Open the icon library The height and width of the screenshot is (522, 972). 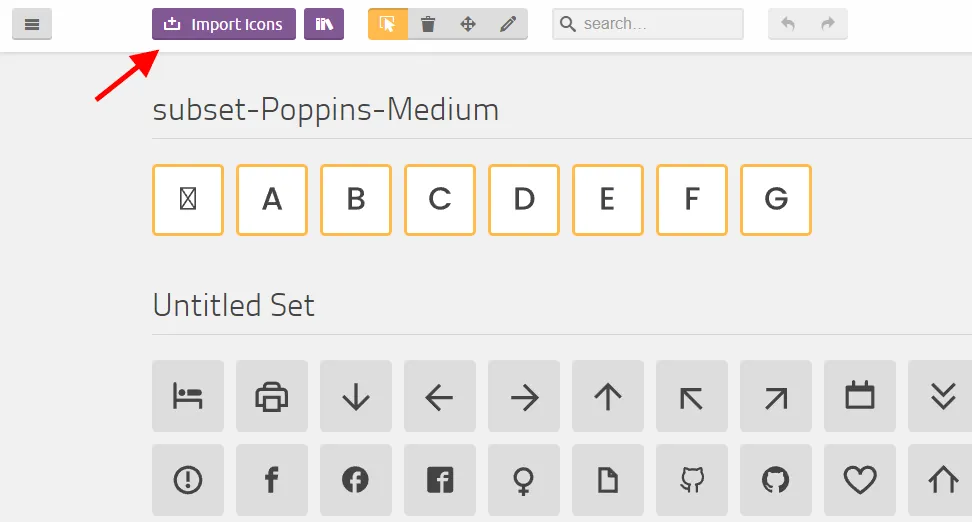click(324, 24)
